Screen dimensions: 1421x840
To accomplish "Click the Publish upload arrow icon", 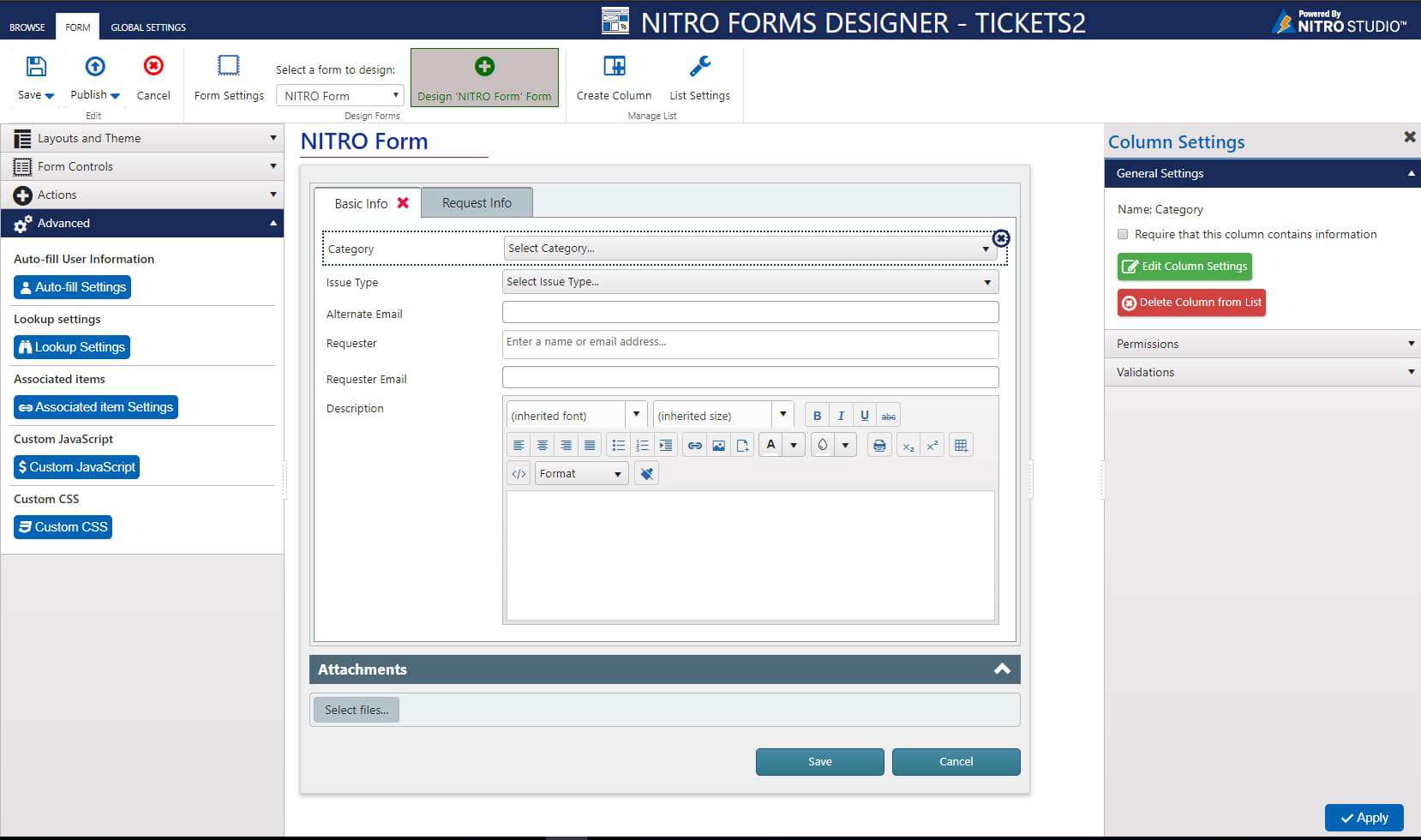I will (x=95, y=66).
